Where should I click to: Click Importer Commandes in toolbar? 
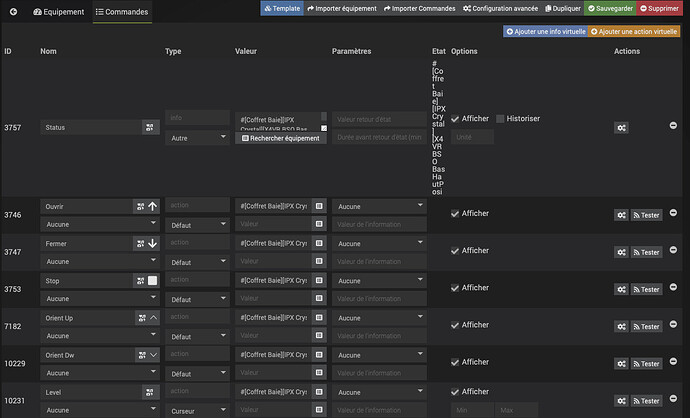coord(420,8)
